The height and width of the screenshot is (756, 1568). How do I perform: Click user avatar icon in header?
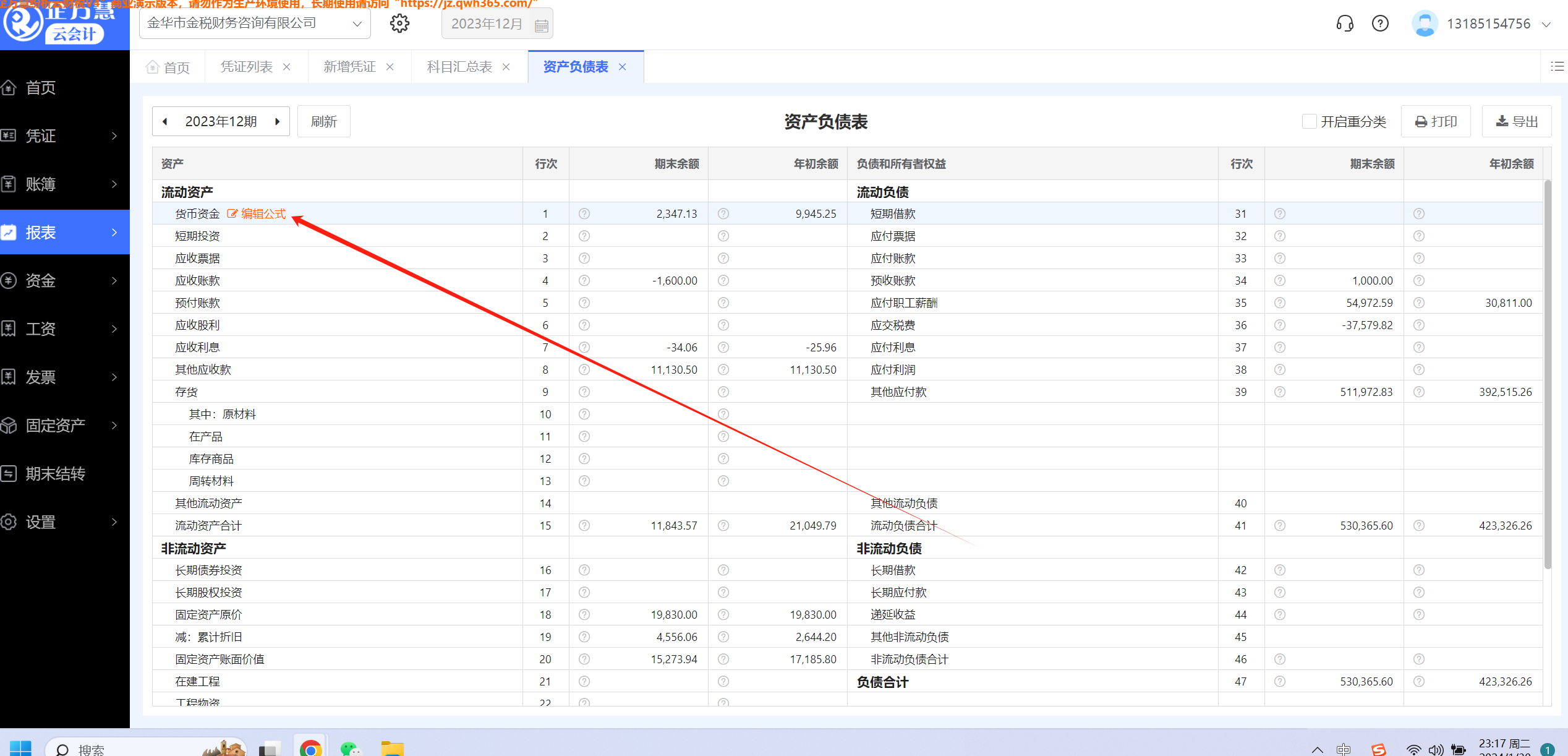1424,24
